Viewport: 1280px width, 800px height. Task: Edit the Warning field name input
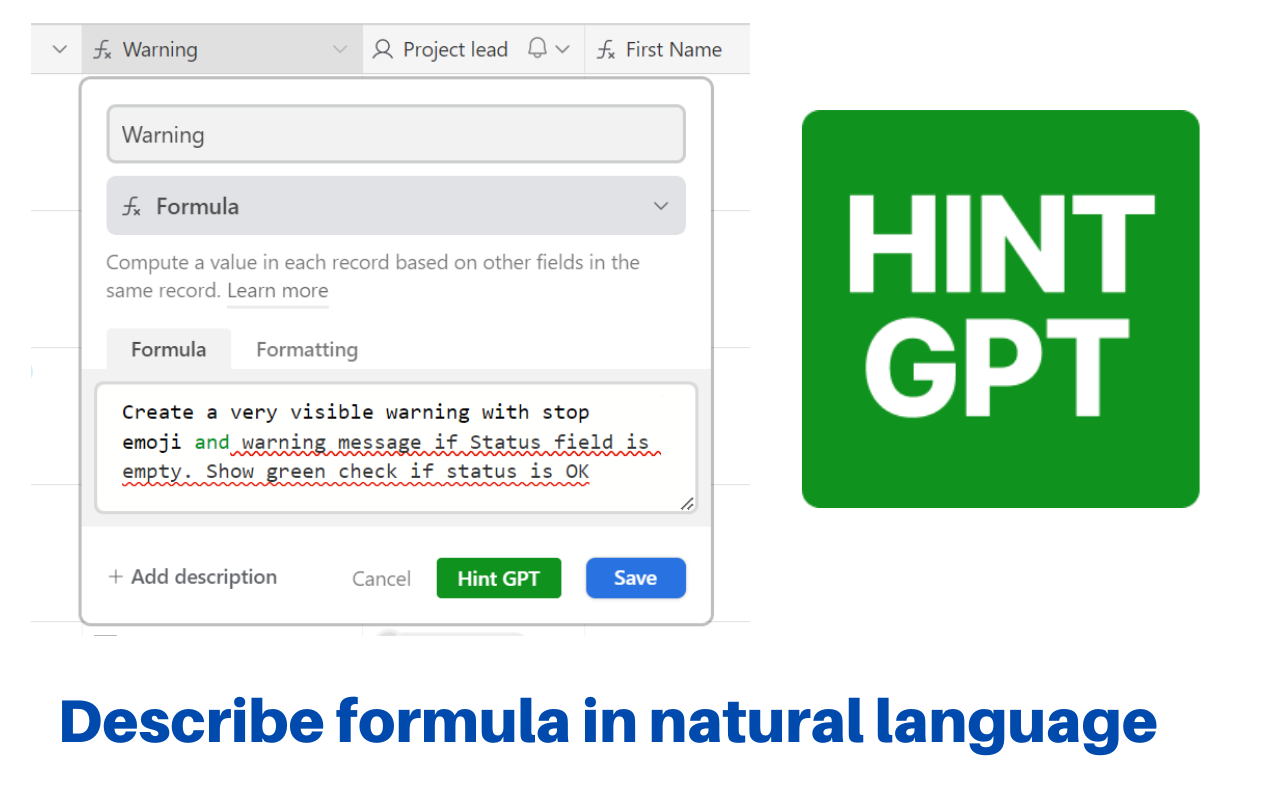[396, 134]
